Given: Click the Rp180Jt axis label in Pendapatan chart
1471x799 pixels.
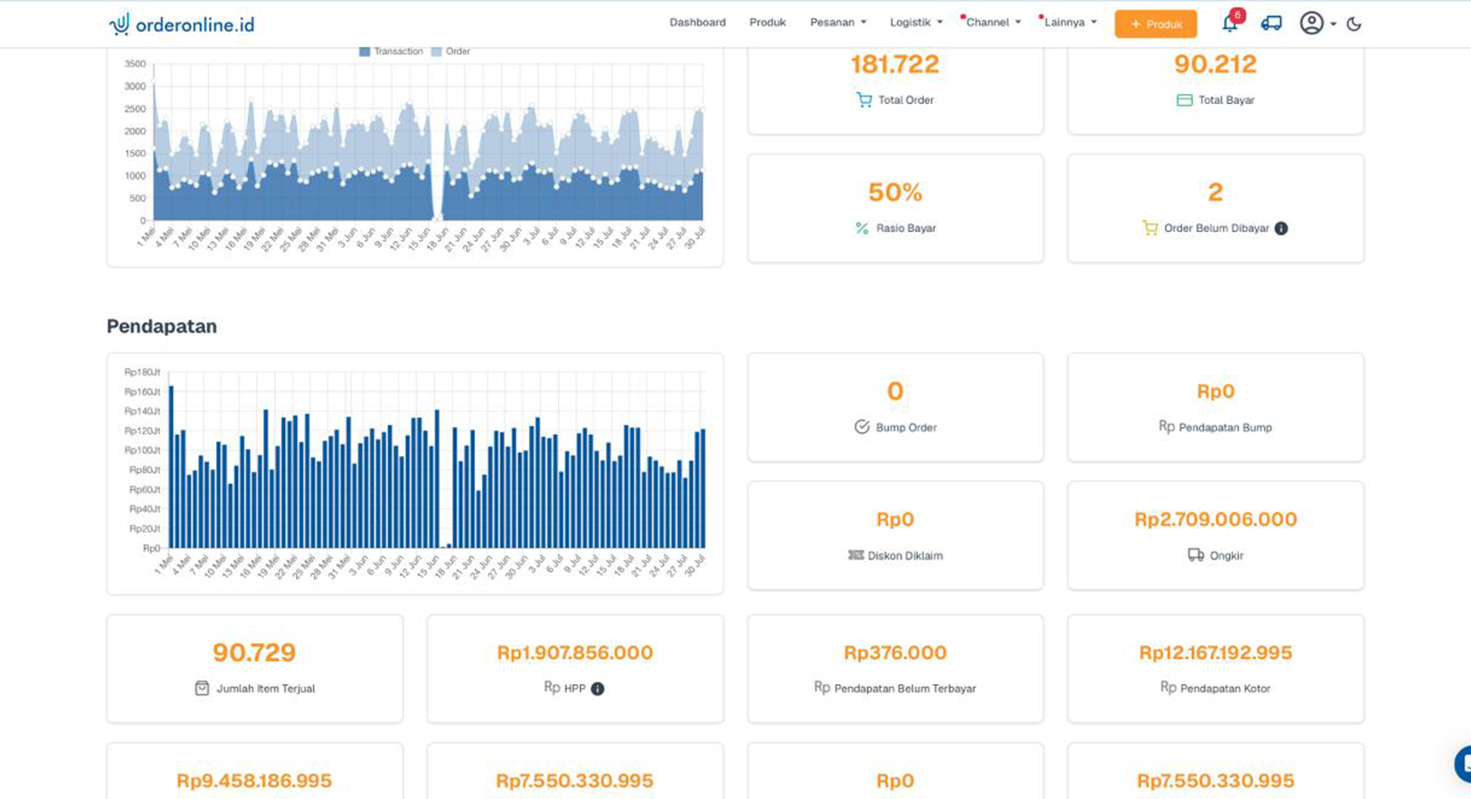Looking at the screenshot, I should [x=142, y=372].
